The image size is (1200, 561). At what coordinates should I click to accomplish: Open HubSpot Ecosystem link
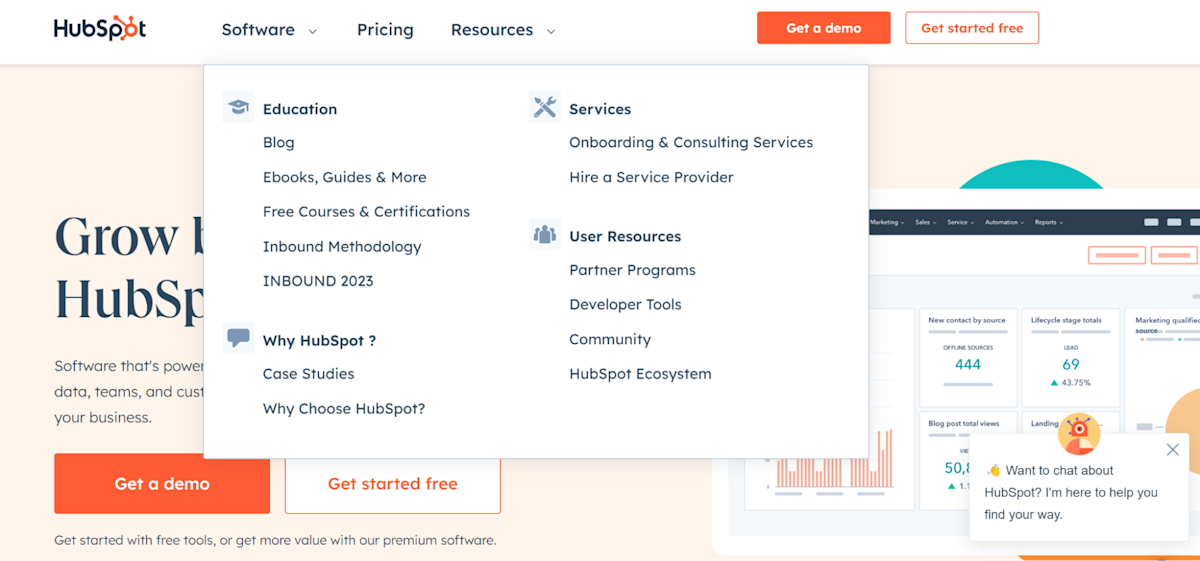[640, 374]
